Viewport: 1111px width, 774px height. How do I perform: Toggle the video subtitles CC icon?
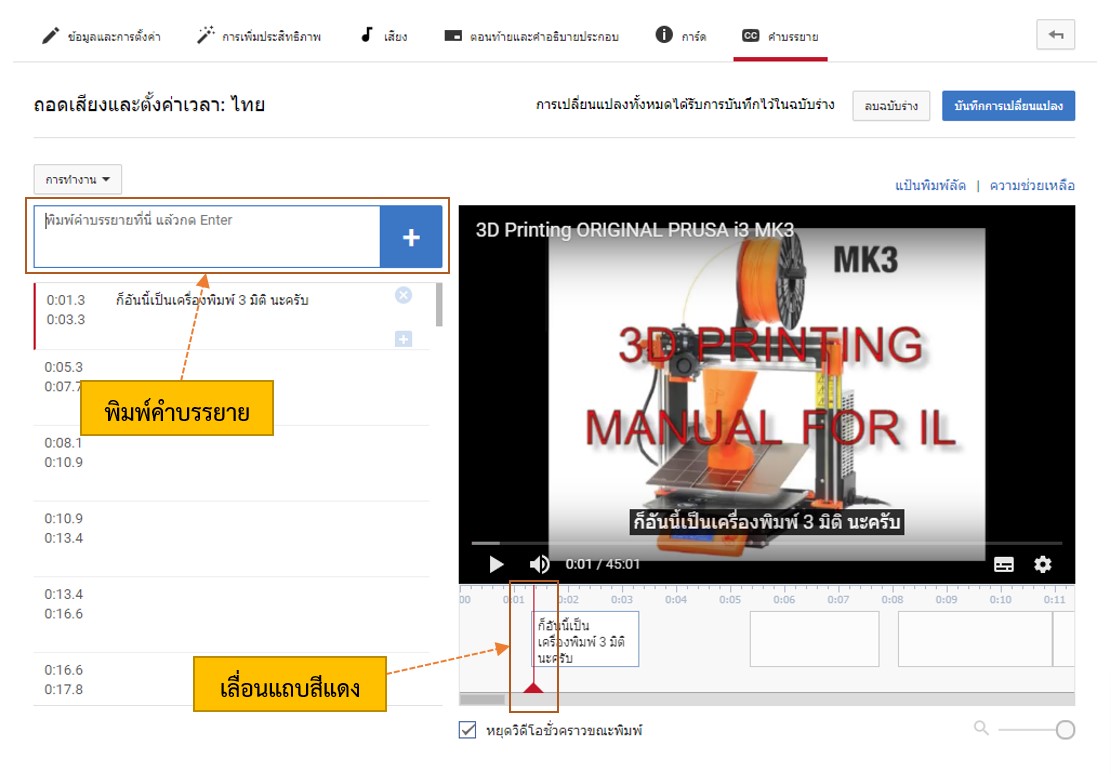1004,564
